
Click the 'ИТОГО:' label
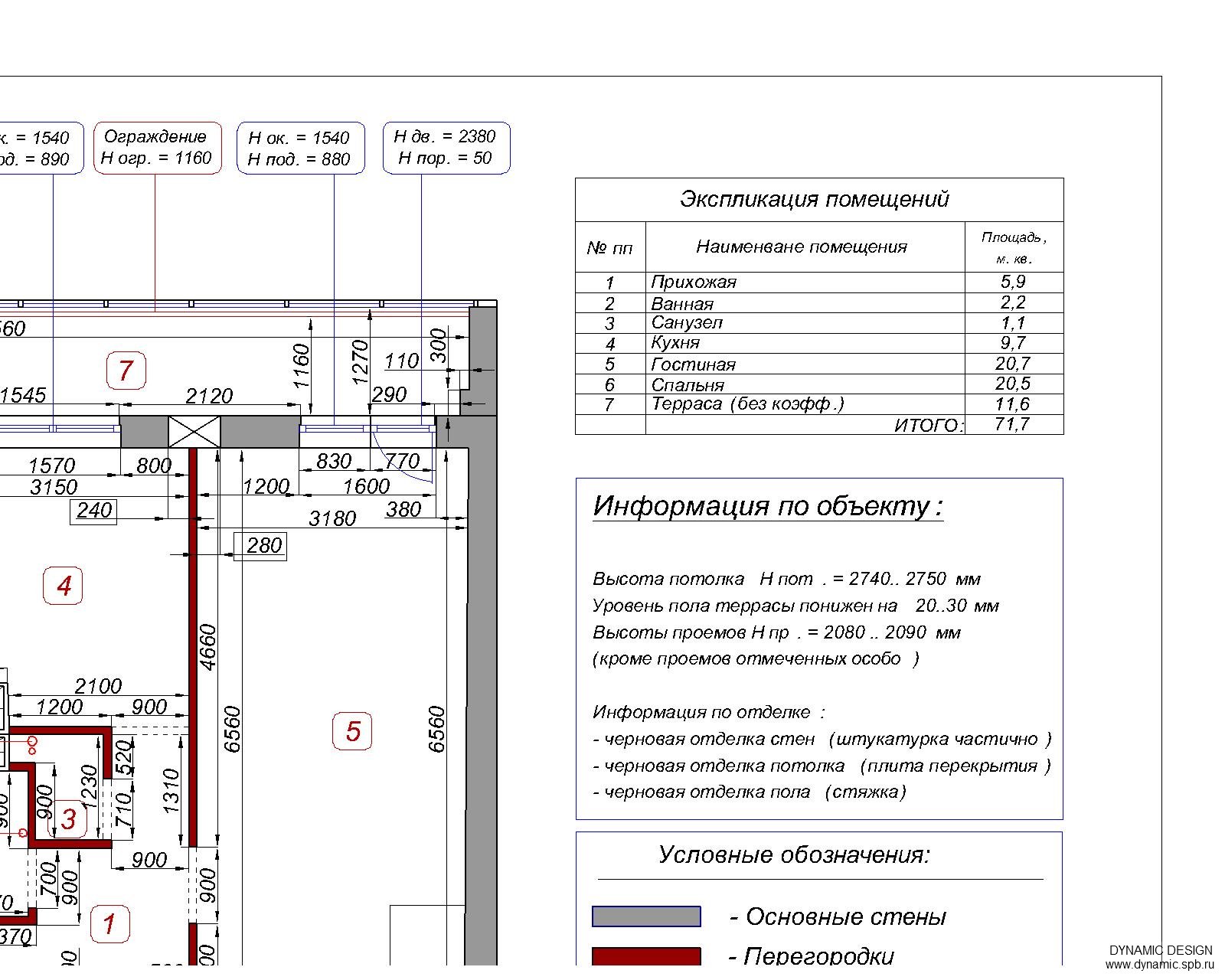(x=929, y=426)
